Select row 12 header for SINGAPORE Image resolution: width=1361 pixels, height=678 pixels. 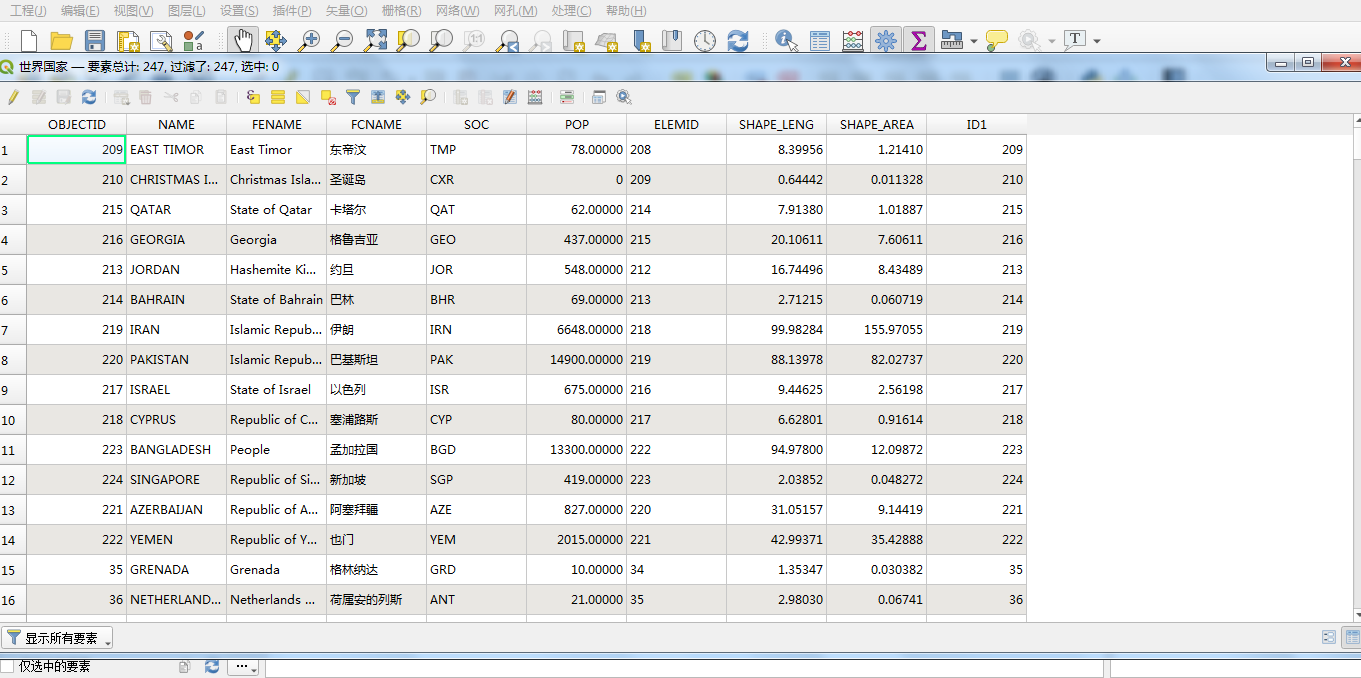(x=13, y=480)
